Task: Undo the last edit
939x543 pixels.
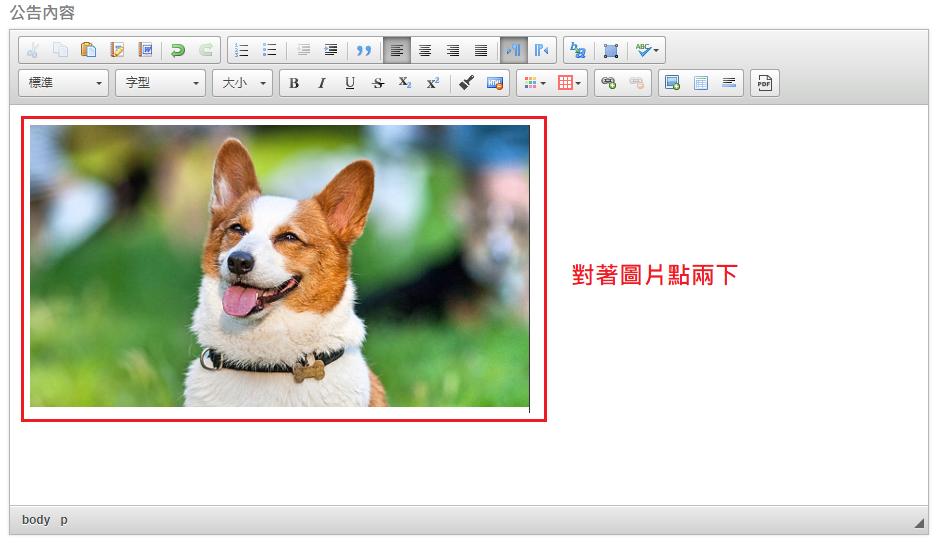Action: point(178,50)
